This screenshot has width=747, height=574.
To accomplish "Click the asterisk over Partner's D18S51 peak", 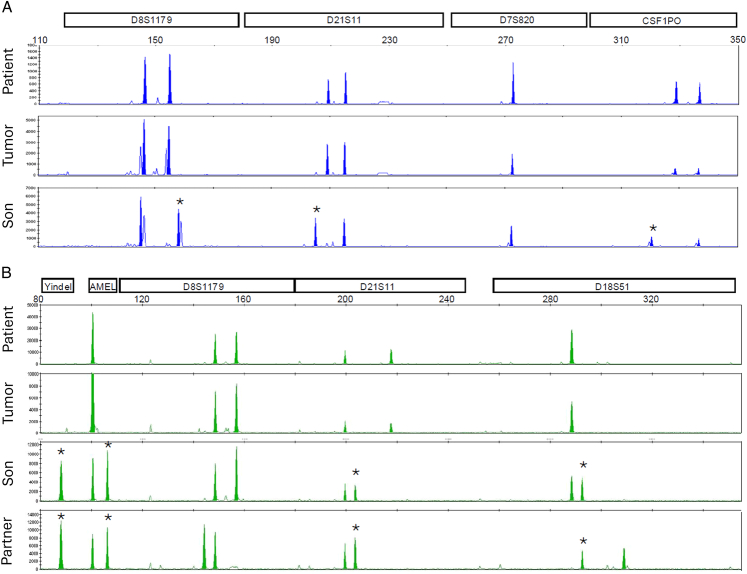I will (x=583, y=542).
